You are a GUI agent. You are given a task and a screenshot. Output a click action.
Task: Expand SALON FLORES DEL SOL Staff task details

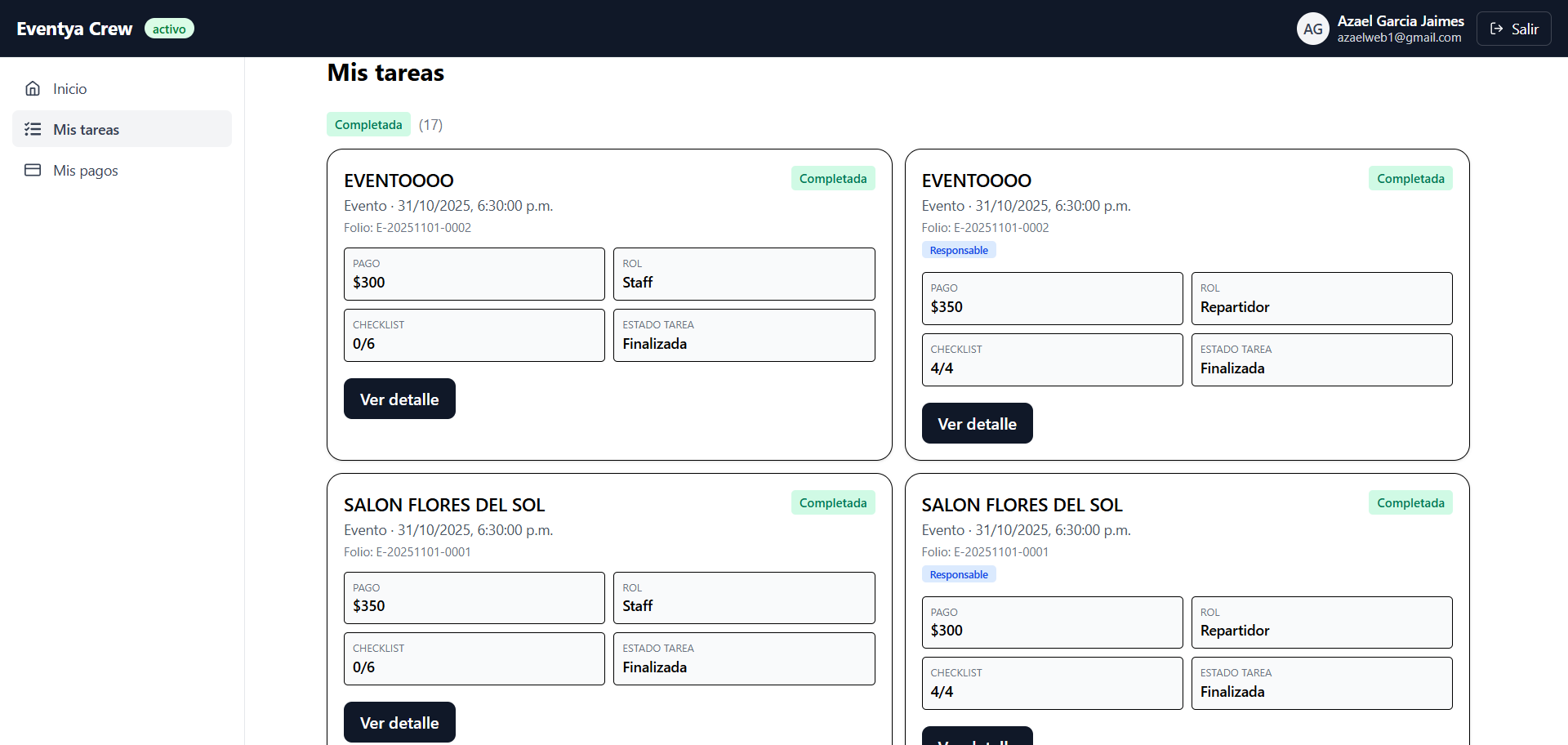(x=399, y=722)
